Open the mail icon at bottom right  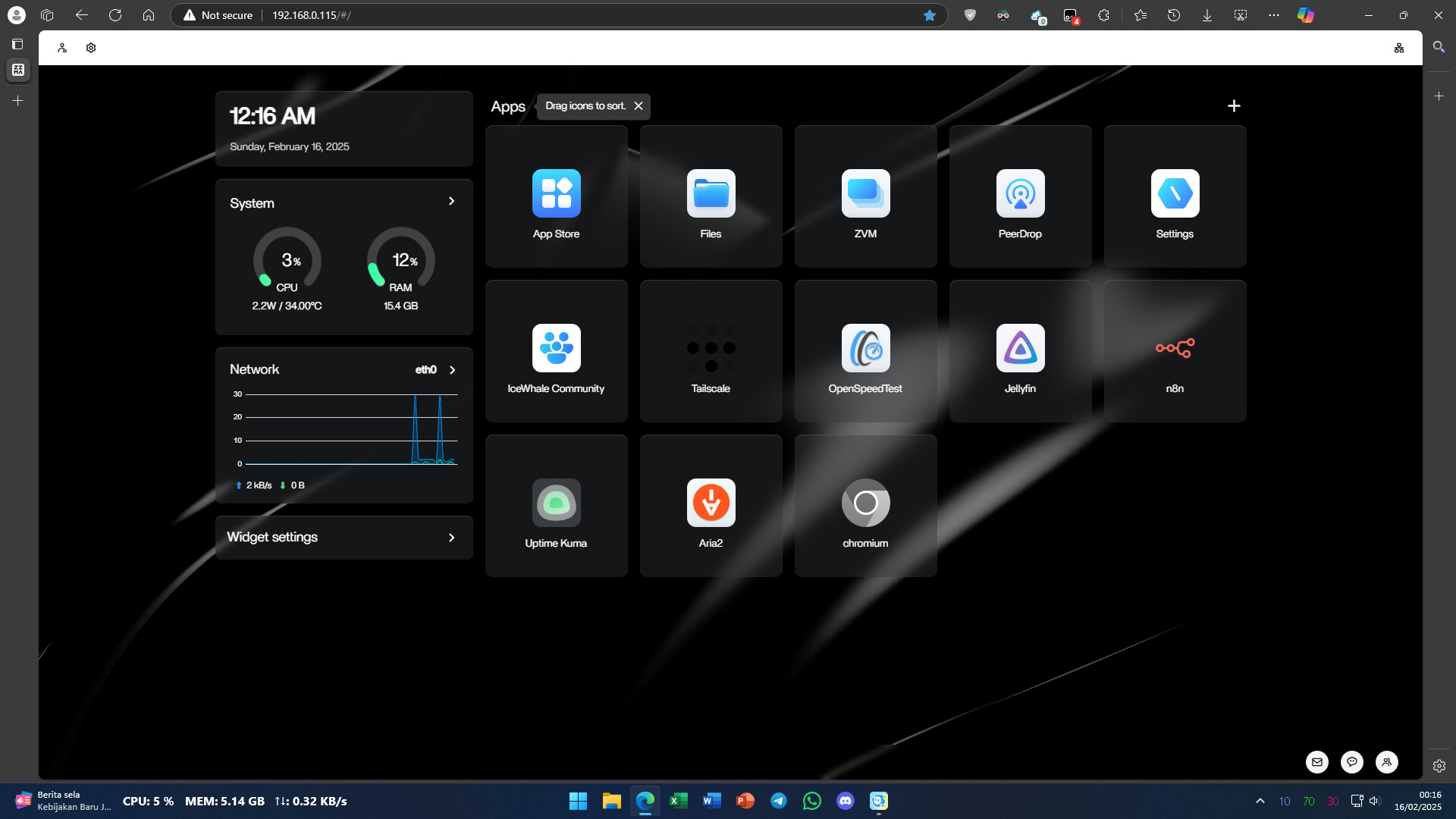pos(1317,762)
